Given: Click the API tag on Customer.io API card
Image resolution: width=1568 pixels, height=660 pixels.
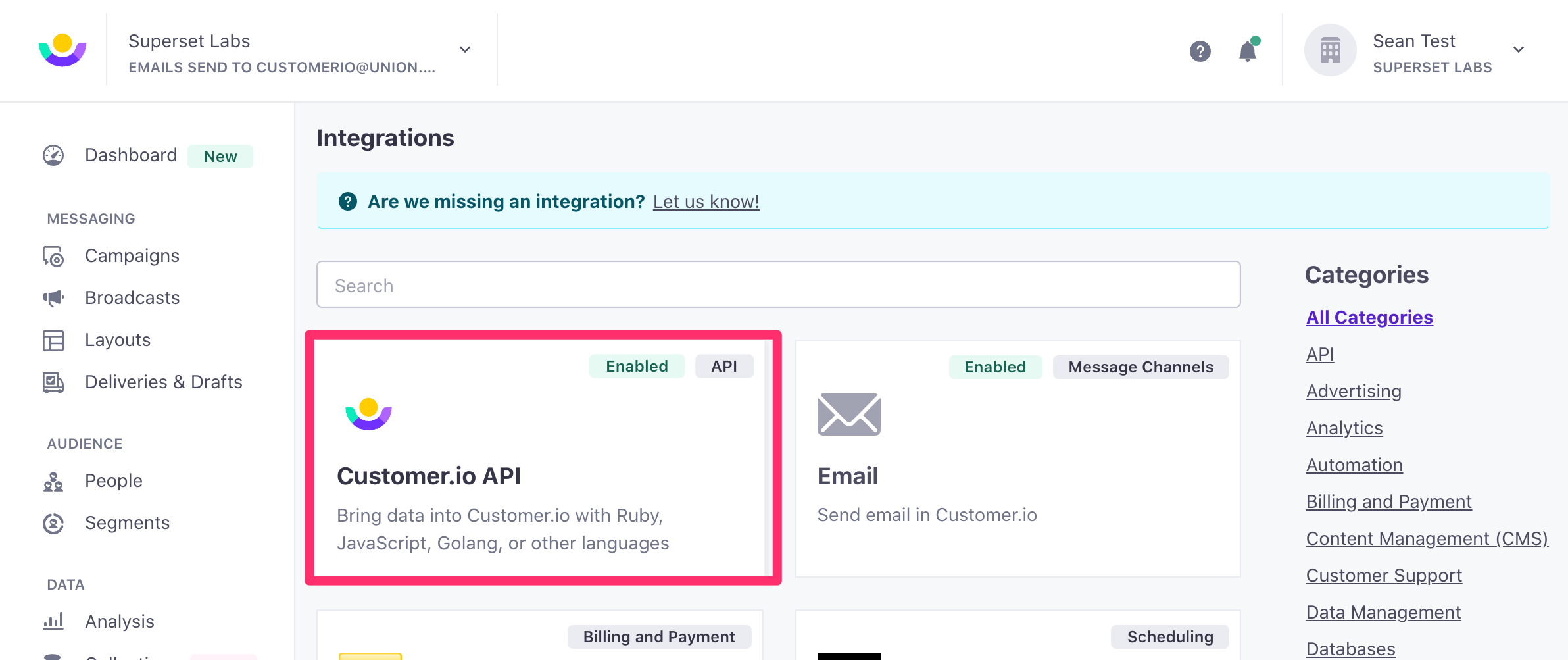Looking at the screenshot, I should click(724, 367).
